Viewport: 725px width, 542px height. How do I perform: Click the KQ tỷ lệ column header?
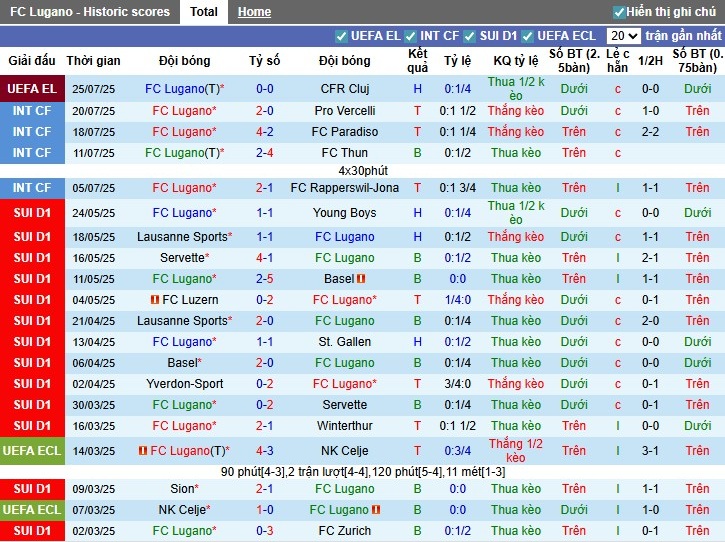516,61
